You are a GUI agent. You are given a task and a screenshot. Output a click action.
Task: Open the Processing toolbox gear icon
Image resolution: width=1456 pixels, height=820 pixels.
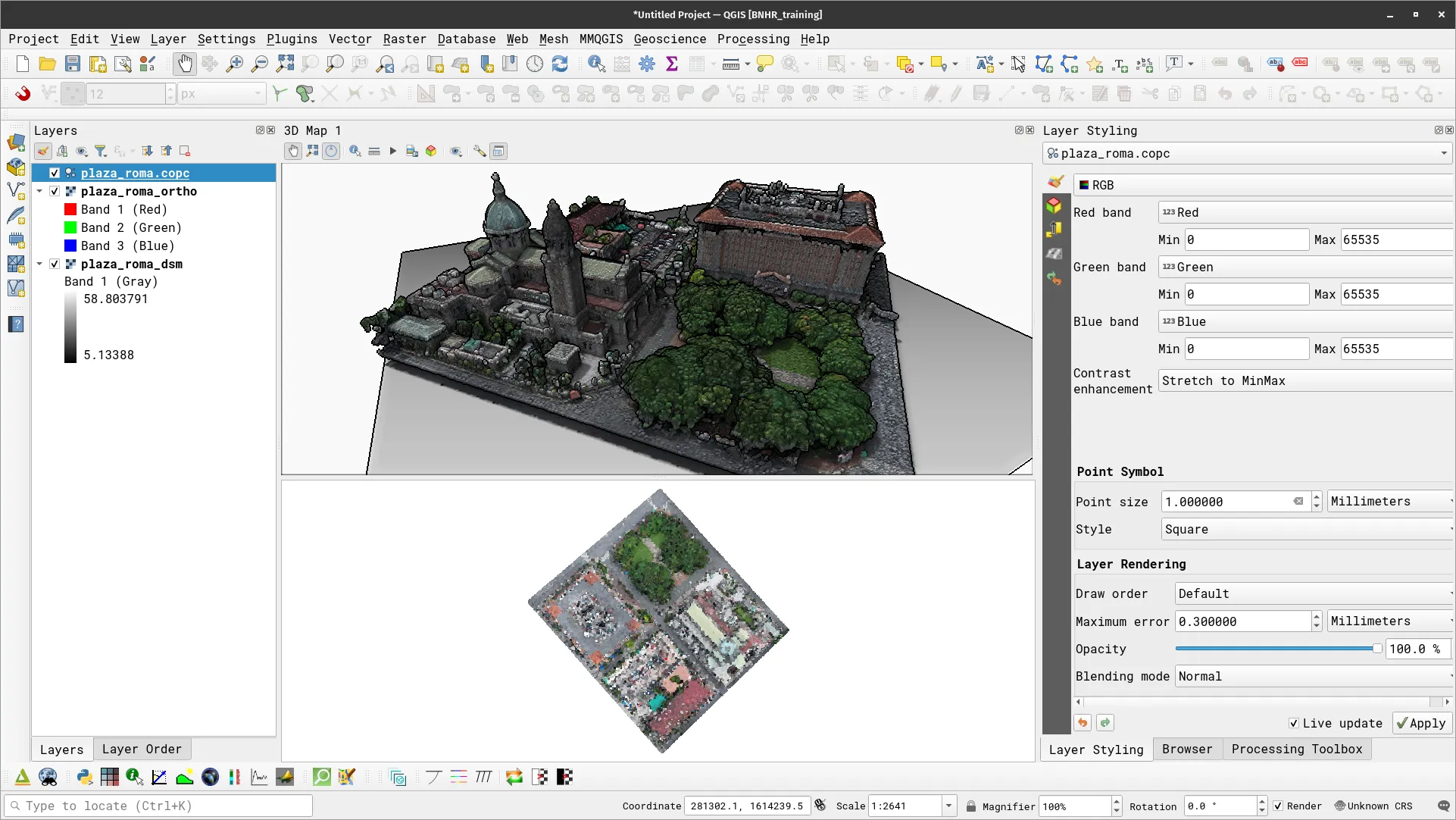[x=646, y=64]
